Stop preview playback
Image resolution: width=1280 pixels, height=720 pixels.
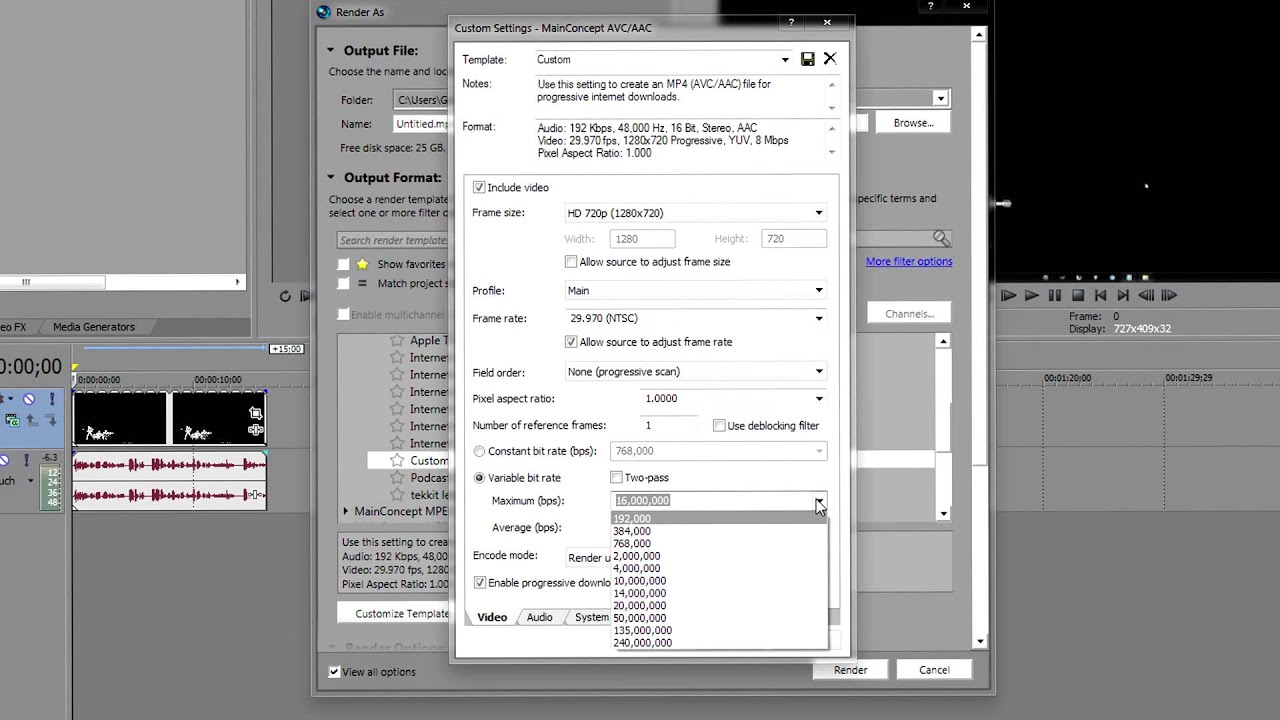tap(1078, 295)
